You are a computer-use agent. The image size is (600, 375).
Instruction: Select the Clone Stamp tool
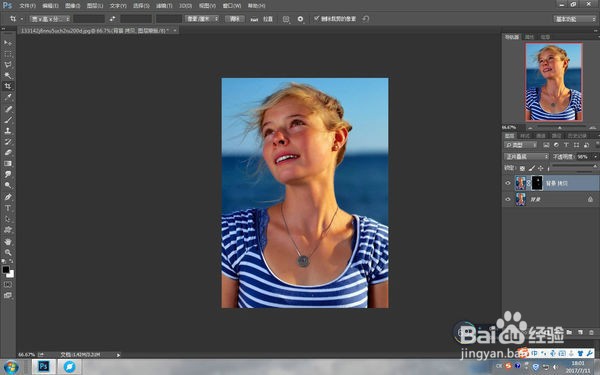[x=8, y=130]
